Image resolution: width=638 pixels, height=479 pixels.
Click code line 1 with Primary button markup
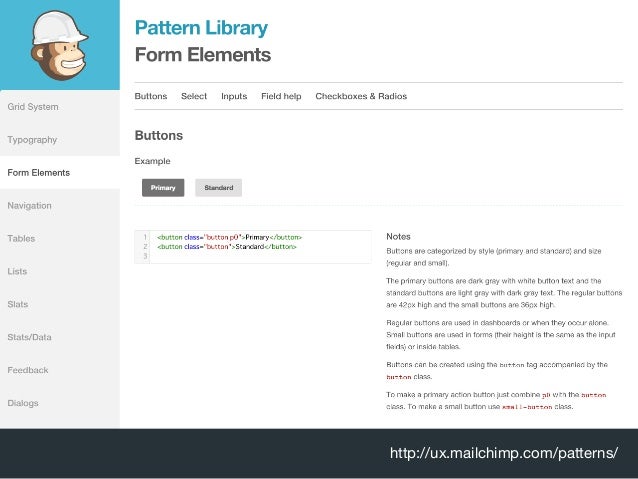point(229,237)
